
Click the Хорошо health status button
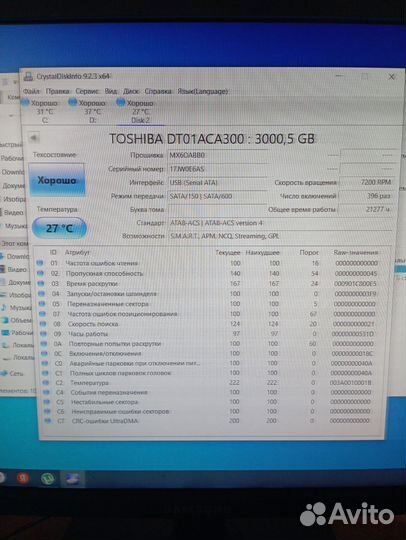pos(57,180)
